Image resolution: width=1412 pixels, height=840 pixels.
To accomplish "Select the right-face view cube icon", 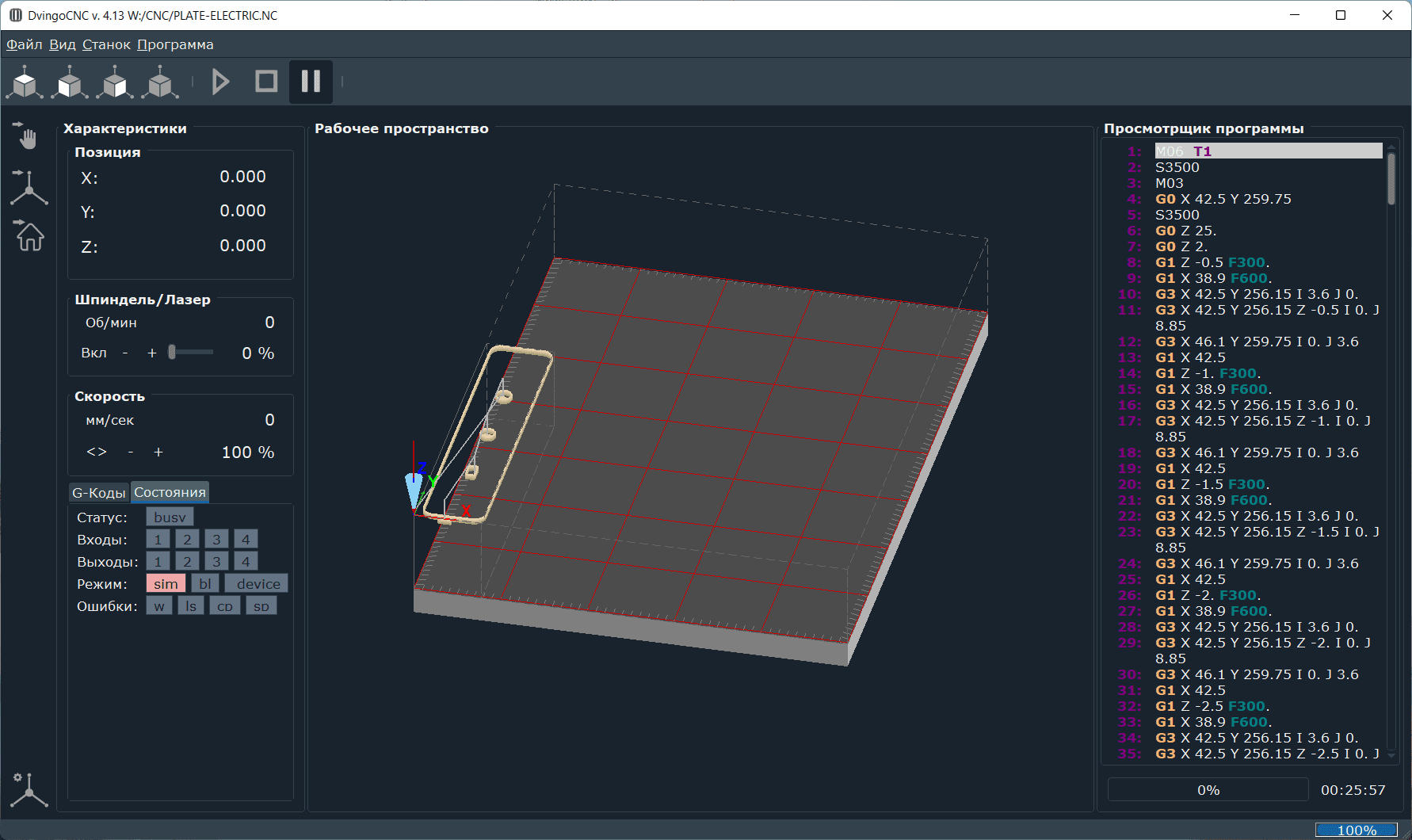I will tap(116, 82).
